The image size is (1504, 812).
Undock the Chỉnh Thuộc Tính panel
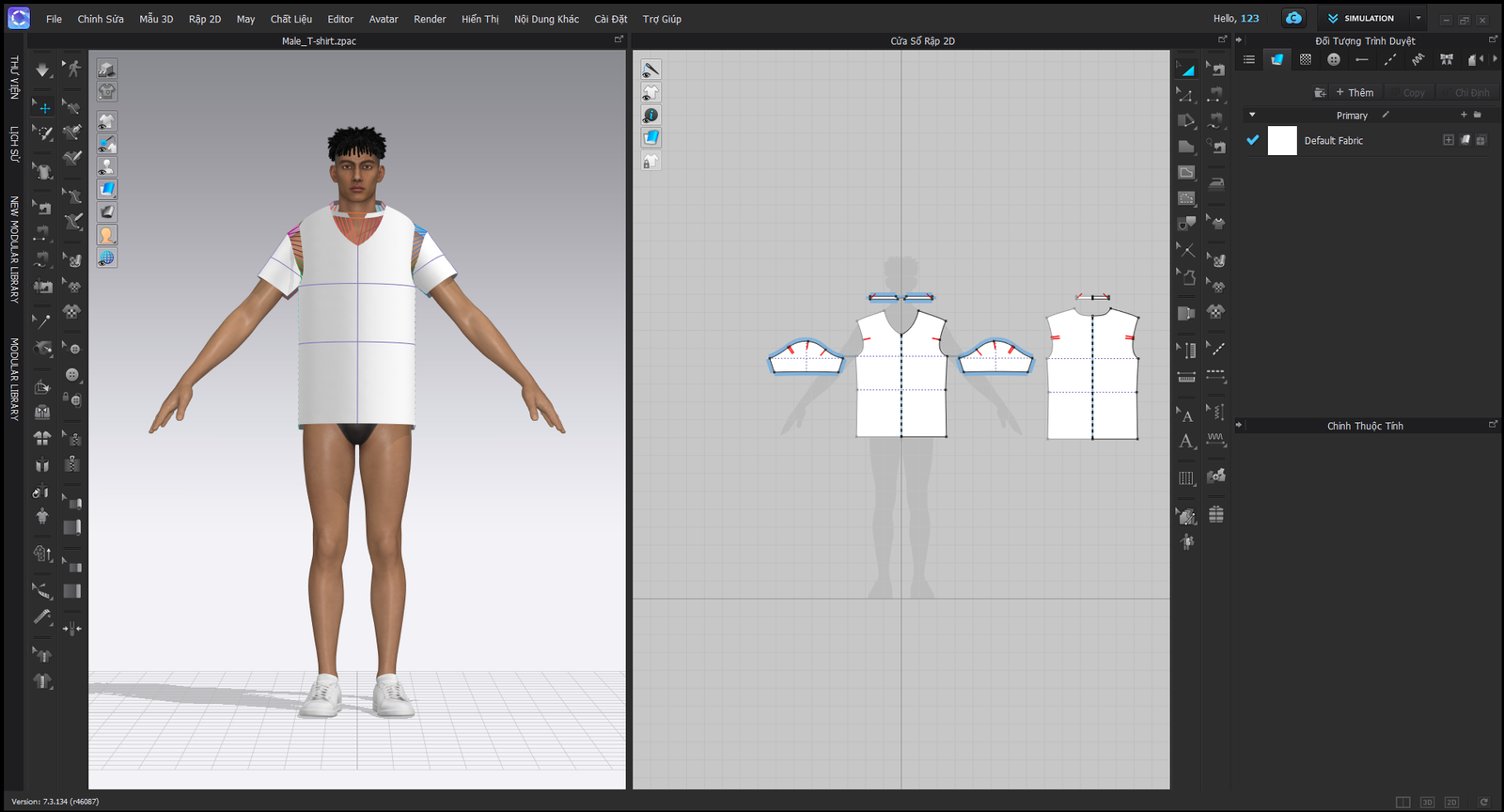[x=1493, y=425]
